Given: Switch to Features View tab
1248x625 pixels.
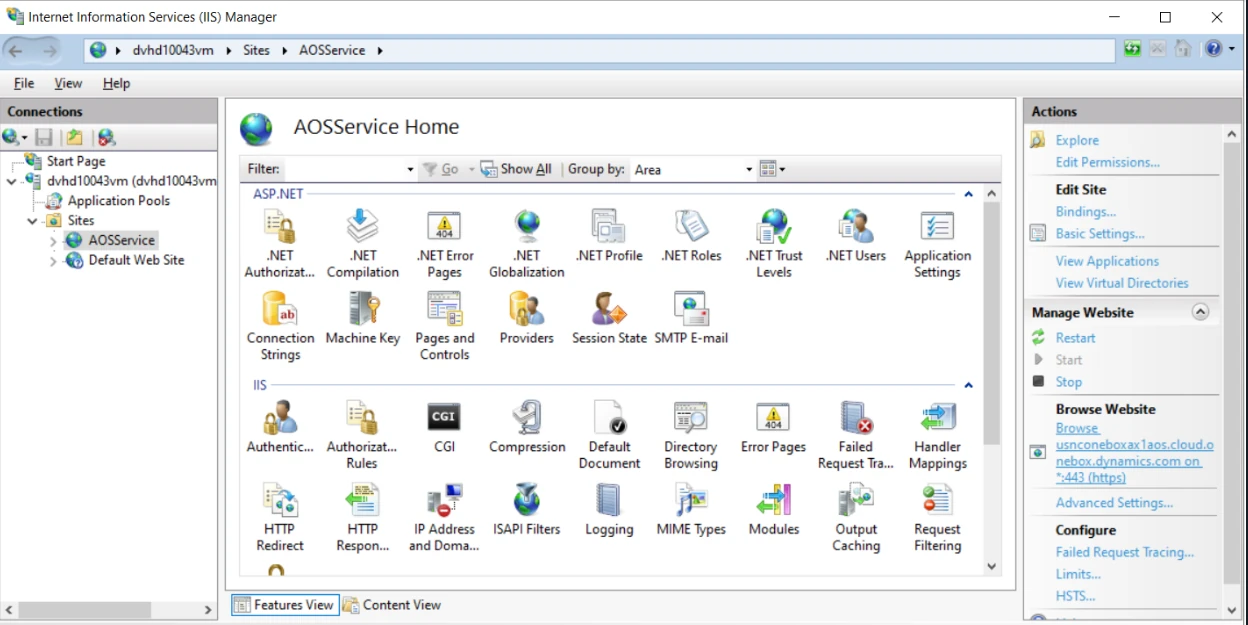Looking at the screenshot, I should pyautogui.click(x=285, y=605).
